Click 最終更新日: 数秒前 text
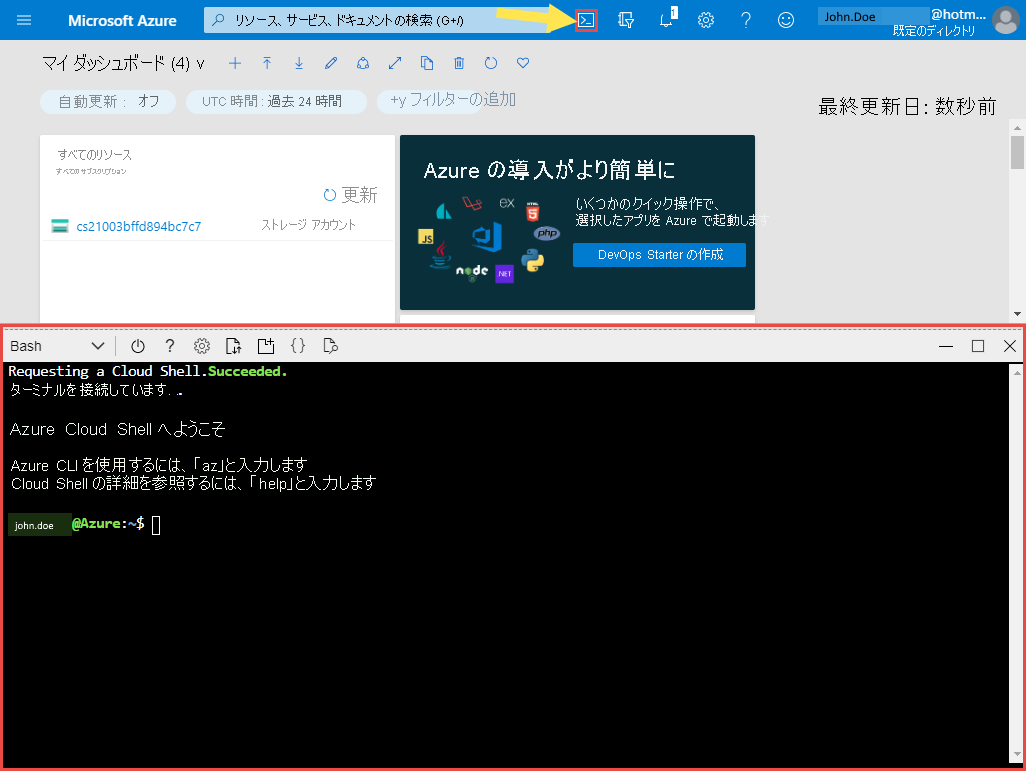Image resolution: width=1026 pixels, height=771 pixels. click(907, 107)
